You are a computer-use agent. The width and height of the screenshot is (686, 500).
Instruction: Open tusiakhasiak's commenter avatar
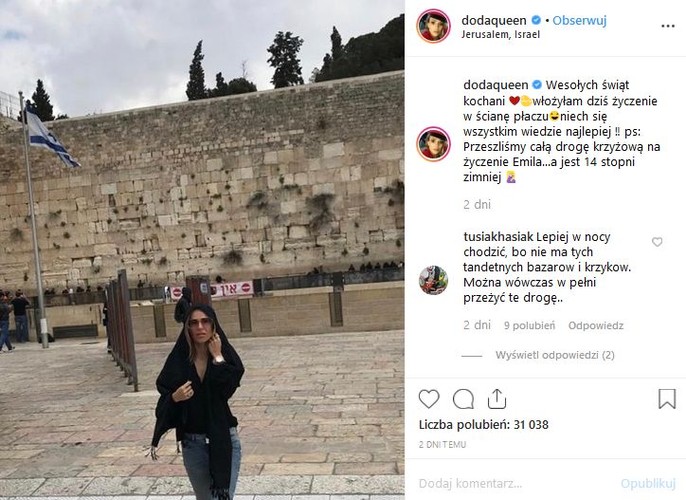[433, 280]
